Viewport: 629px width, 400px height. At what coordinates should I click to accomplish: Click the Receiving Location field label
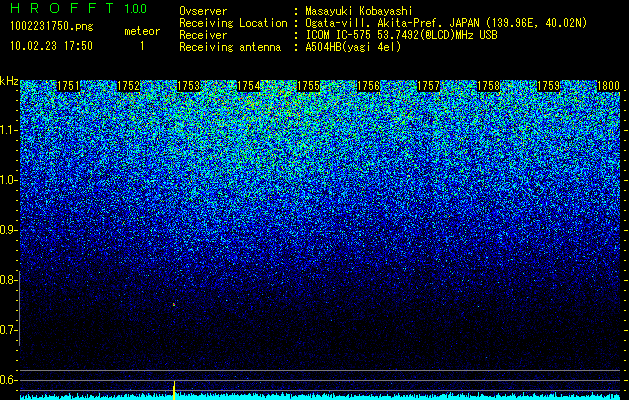point(233,23)
